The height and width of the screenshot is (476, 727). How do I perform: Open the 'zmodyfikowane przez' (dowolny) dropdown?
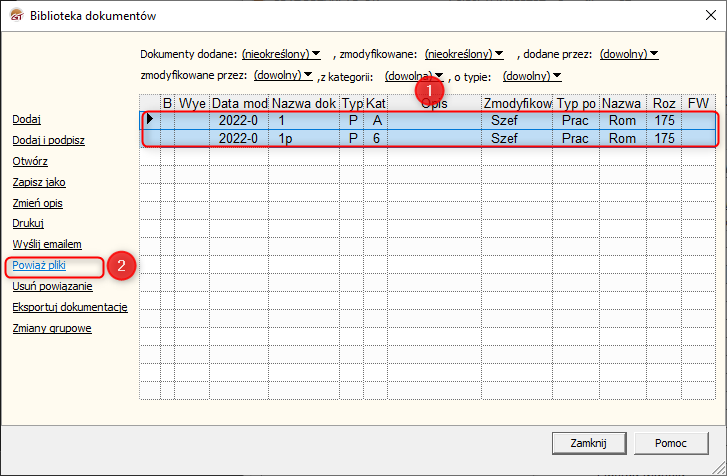(x=283, y=75)
